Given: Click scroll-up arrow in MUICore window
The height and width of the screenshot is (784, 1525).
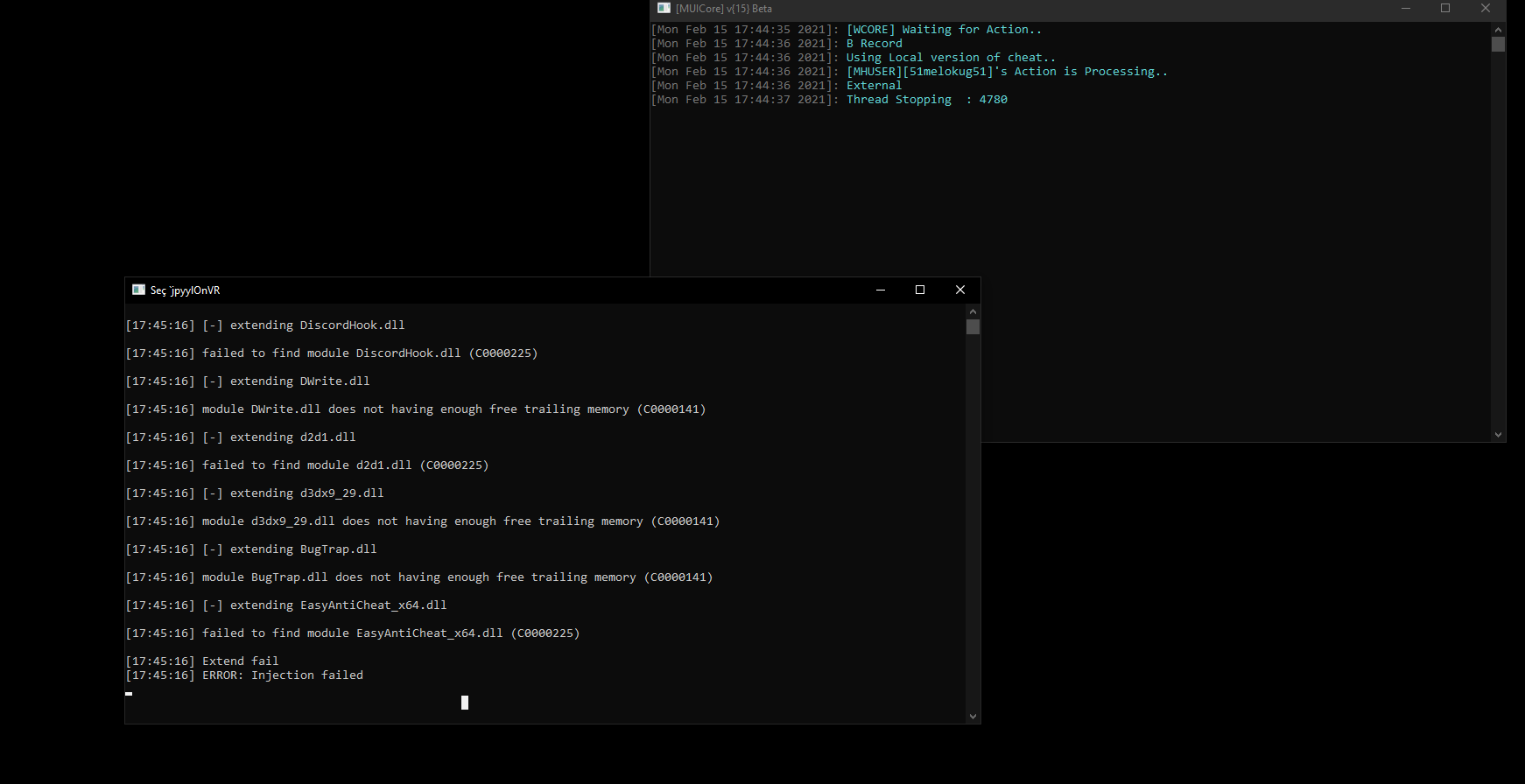Looking at the screenshot, I should (1498, 29).
